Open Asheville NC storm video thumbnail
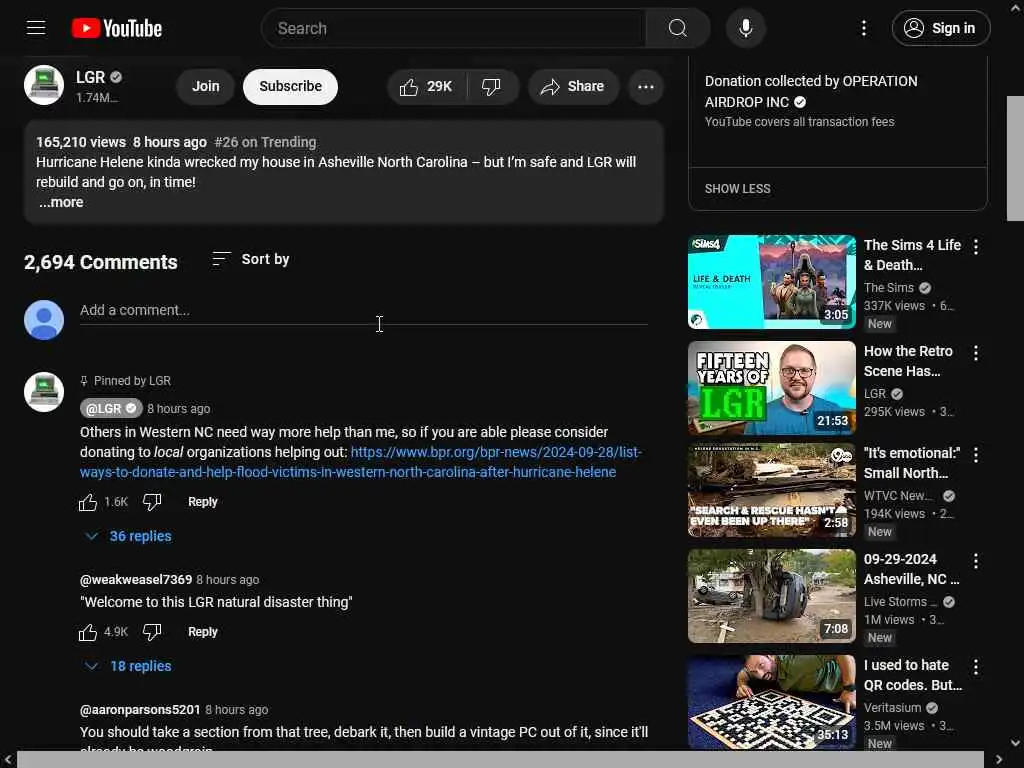The height and width of the screenshot is (768, 1024). coord(771,596)
